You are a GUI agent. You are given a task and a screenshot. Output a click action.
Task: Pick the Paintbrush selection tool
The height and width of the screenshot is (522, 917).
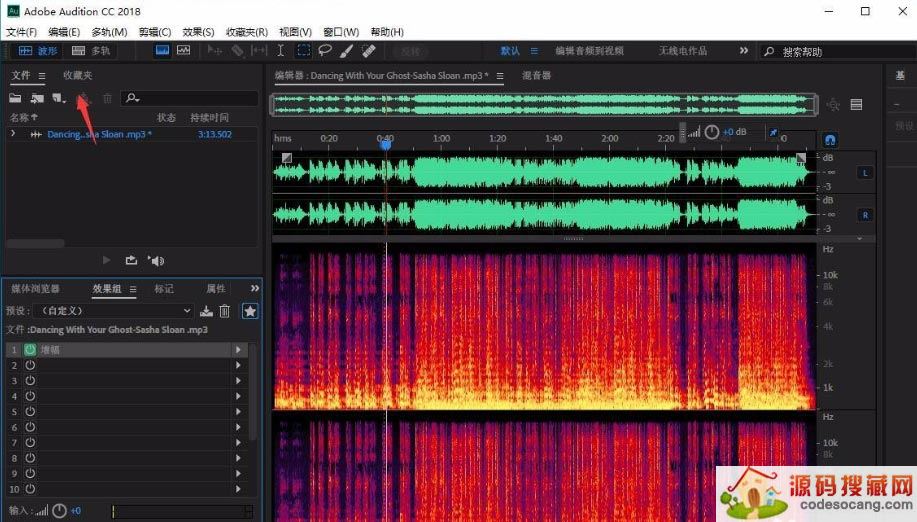coord(346,51)
